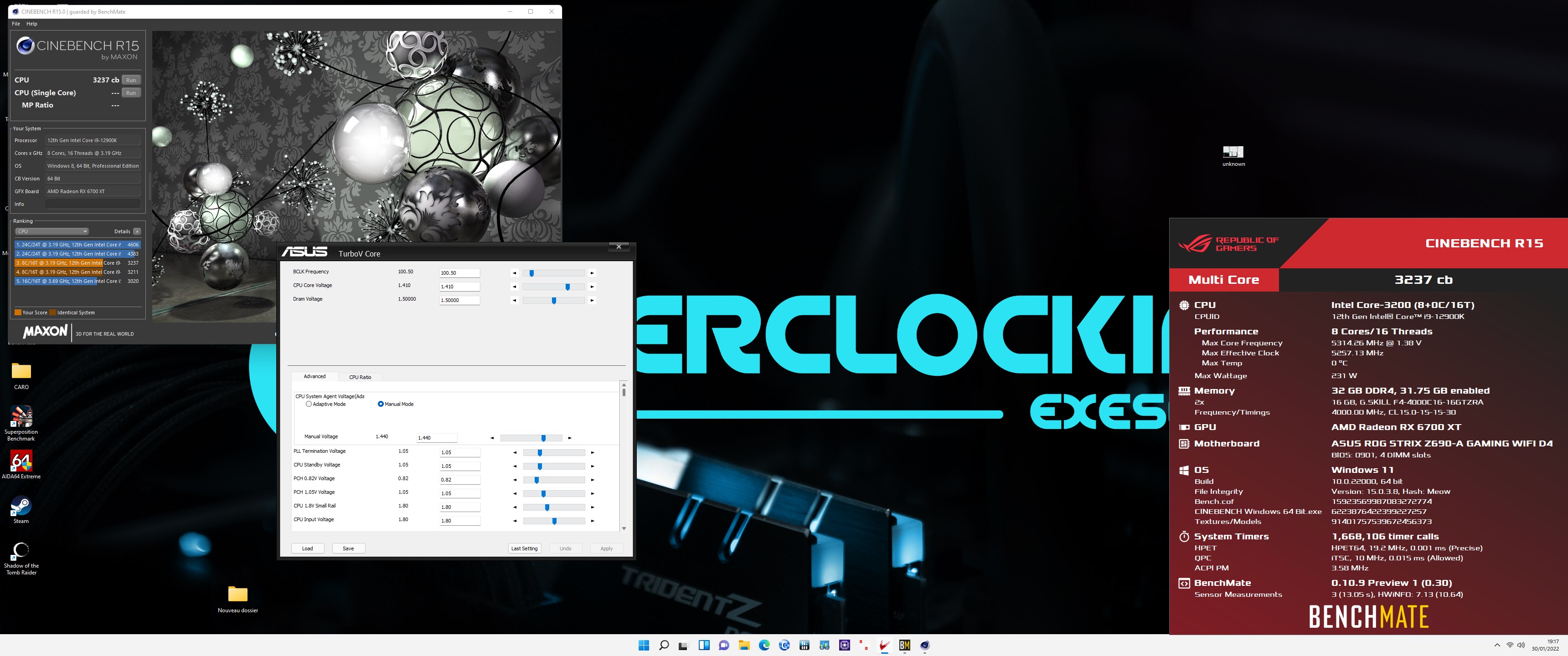Run the CPU (Single Core) benchmark
Image resolution: width=1568 pixels, height=656 pixels.
(131, 92)
